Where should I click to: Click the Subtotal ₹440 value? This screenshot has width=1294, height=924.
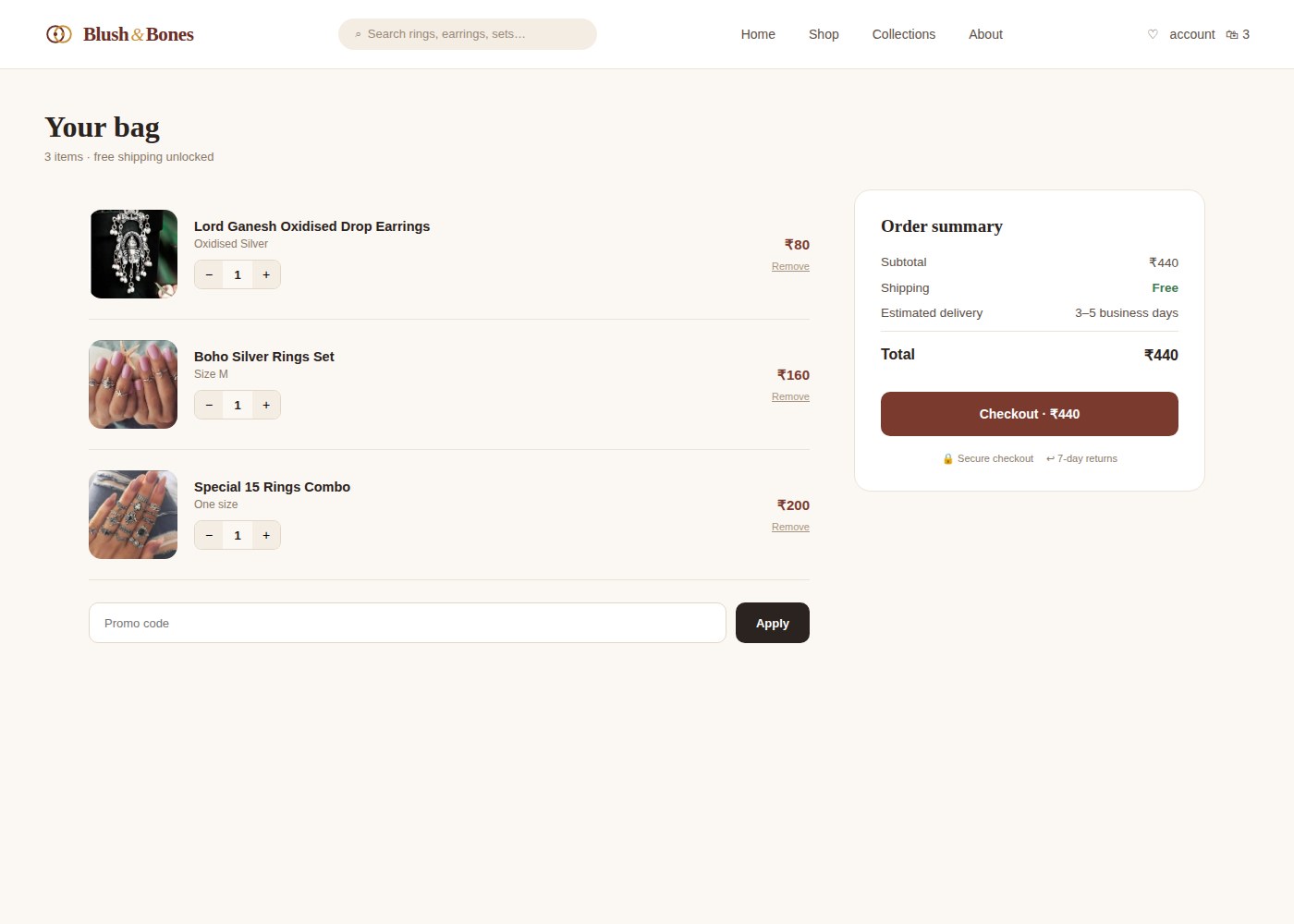[1163, 262]
